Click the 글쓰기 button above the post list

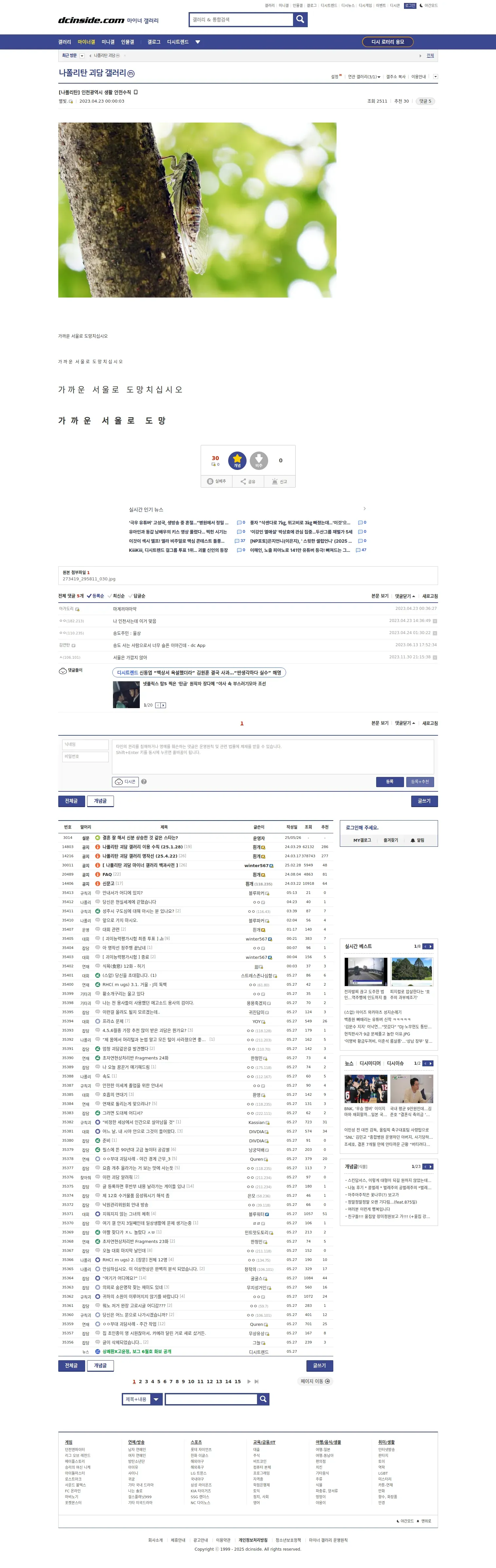click(424, 801)
